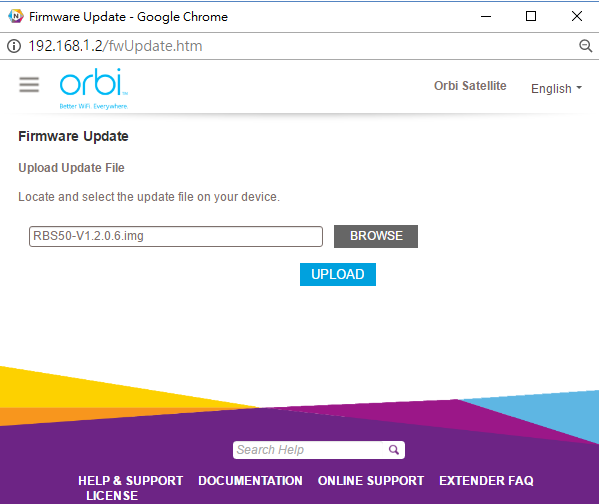The height and width of the screenshot is (504, 599).
Task: Expand the English language dropdown
Action: coord(556,88)
